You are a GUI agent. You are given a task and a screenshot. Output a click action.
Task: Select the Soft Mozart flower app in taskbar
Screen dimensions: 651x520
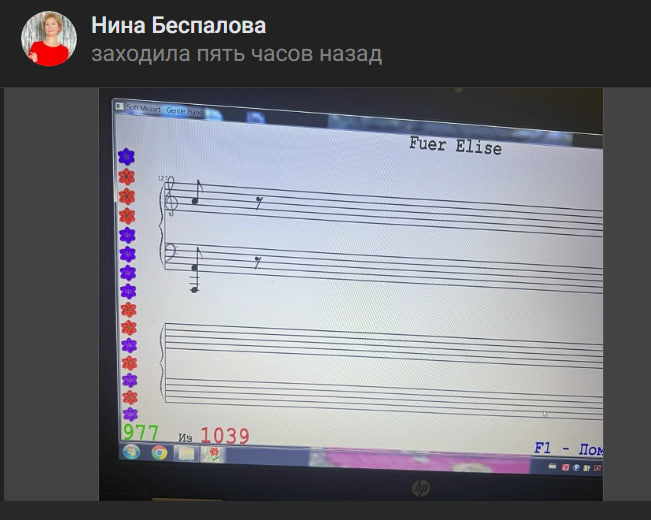coord(212,454)
